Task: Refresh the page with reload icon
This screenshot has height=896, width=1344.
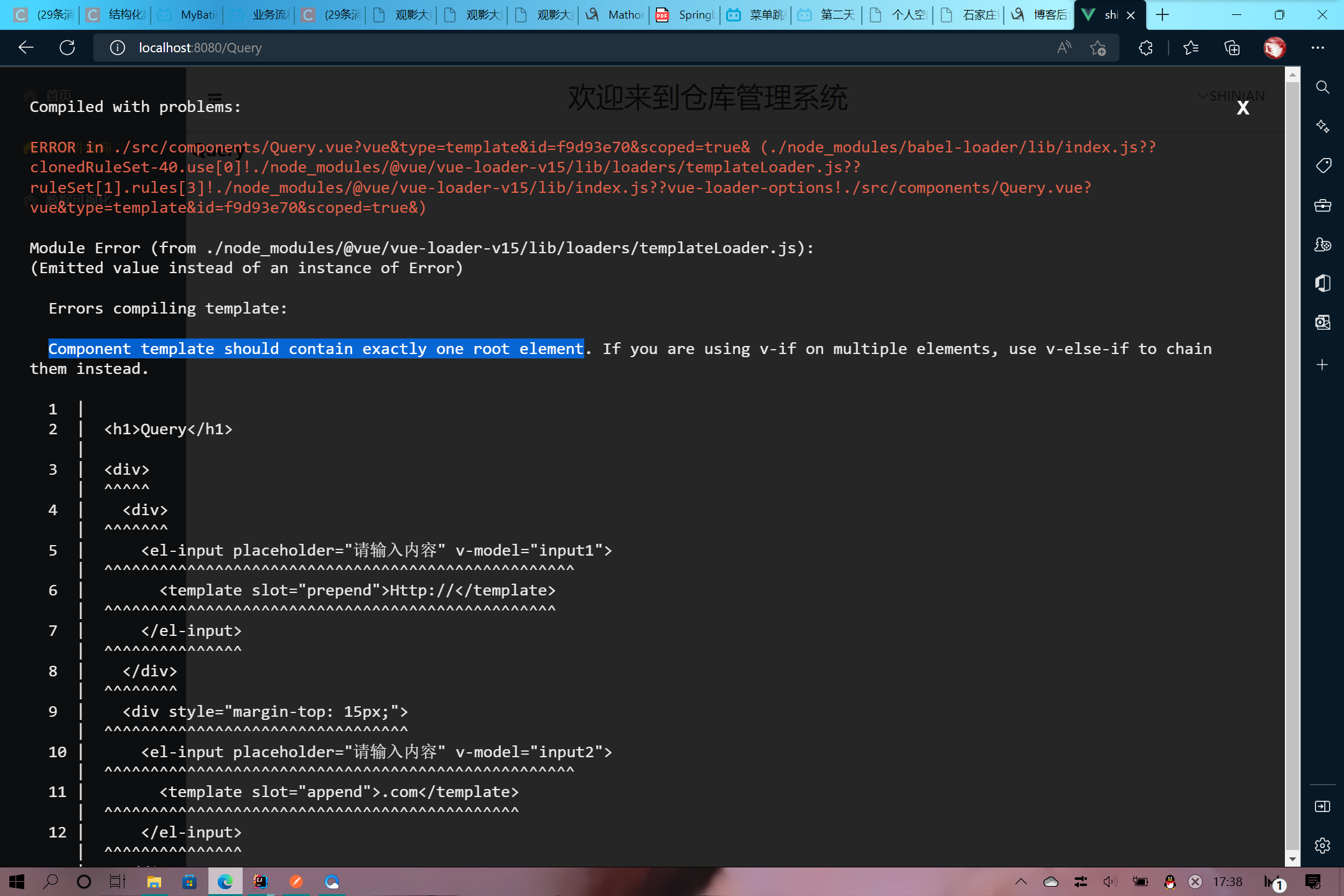Action: 67,48
